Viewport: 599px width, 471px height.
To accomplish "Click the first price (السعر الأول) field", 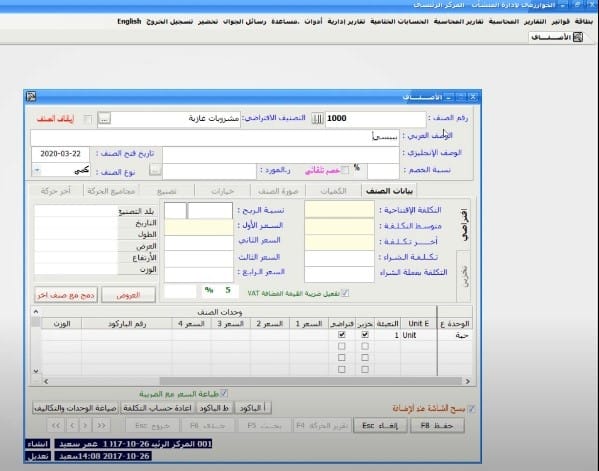I will 198,227.
